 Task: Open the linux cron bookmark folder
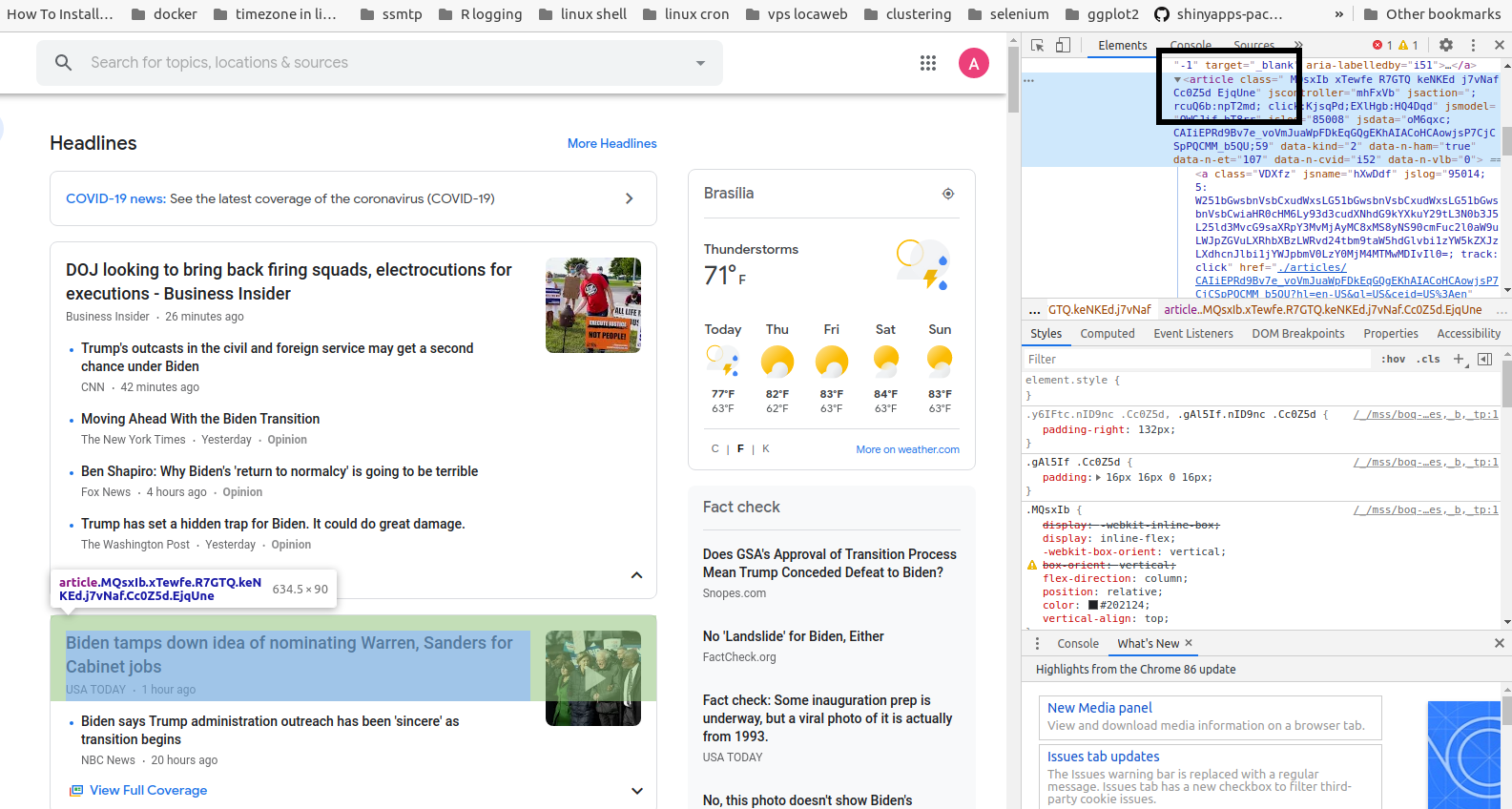click(686, 14)
